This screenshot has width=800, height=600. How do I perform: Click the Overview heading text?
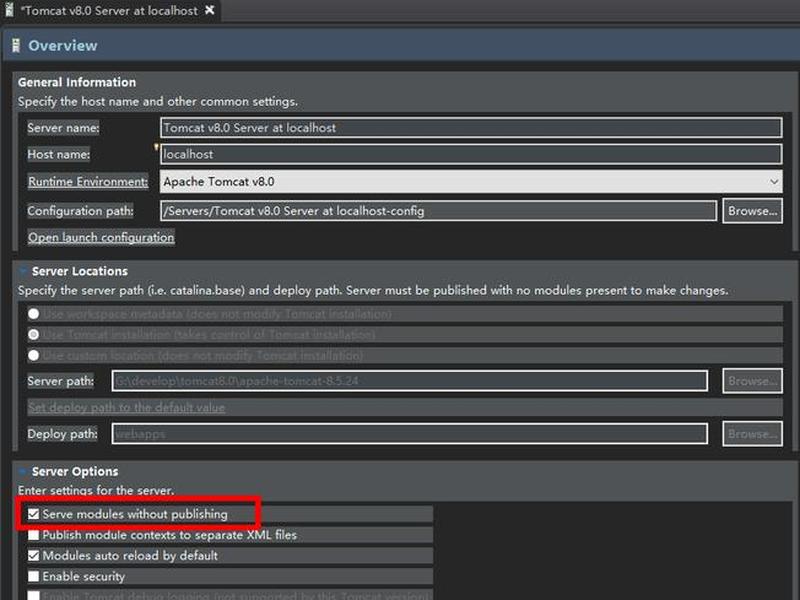click(63, 45)
